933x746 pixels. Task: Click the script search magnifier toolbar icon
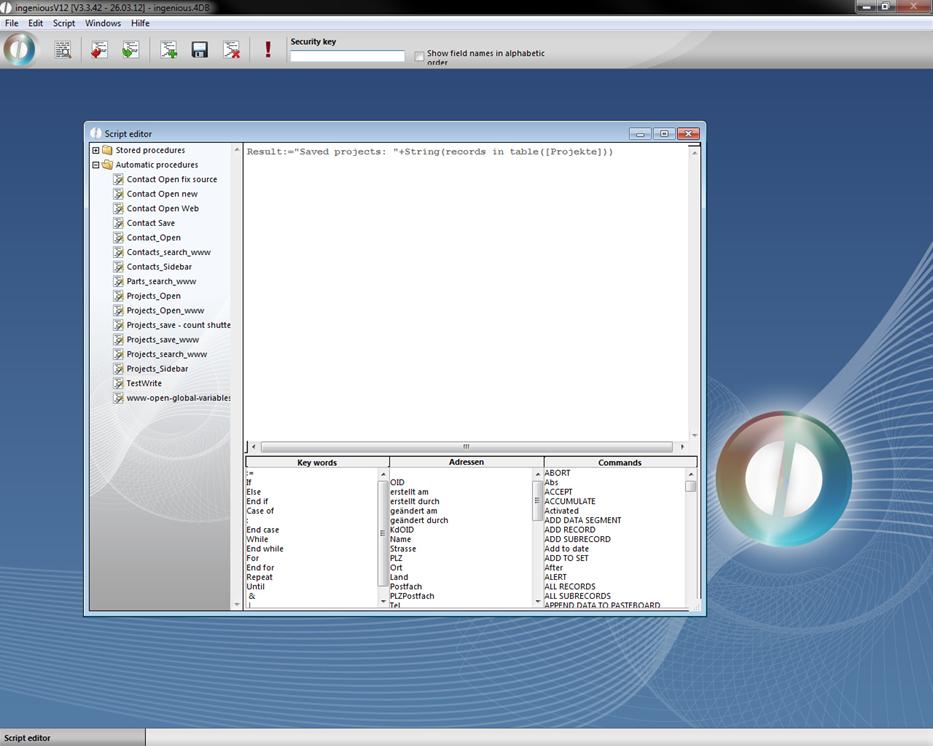tap(63, 49)
